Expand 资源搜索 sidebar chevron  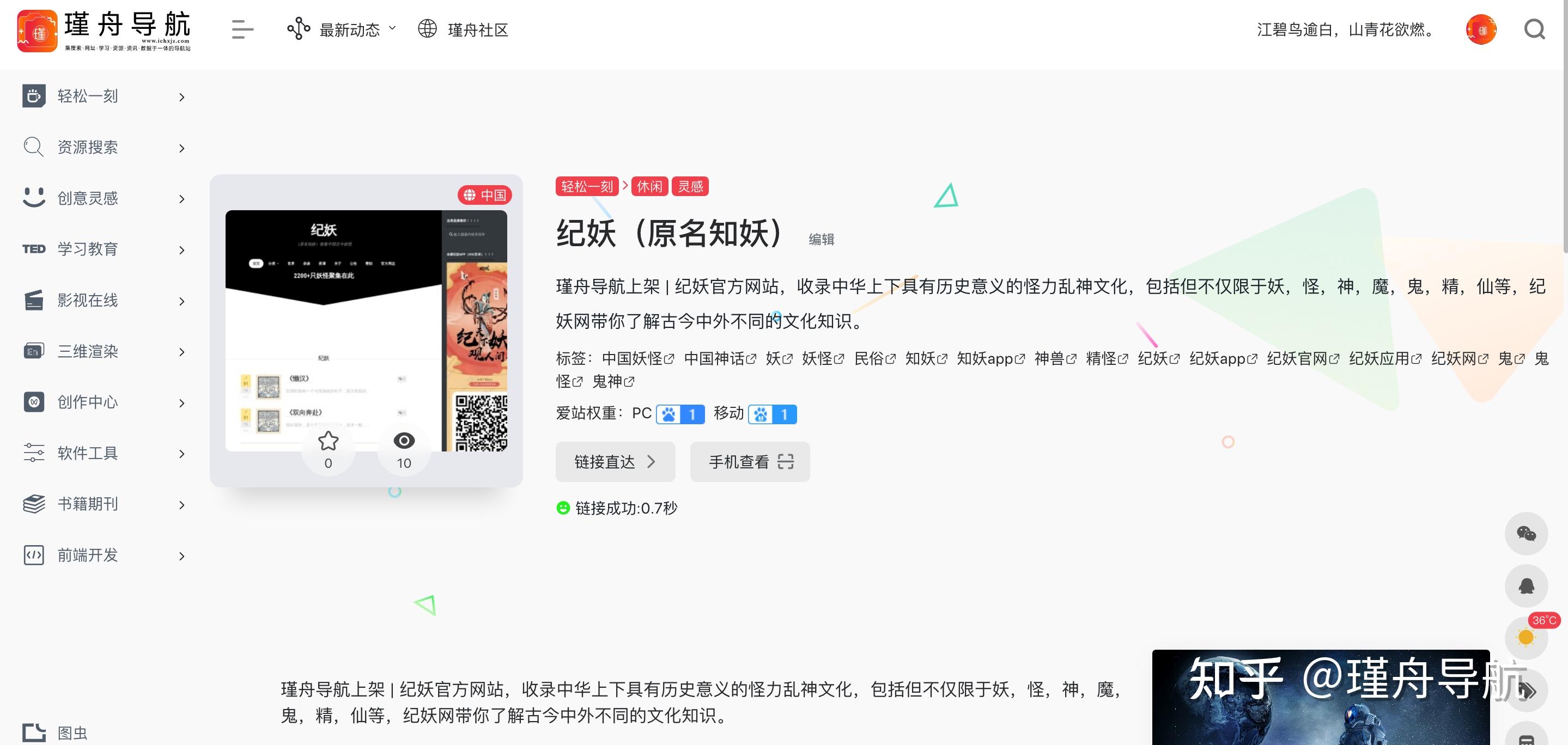(x=181, y=148)
